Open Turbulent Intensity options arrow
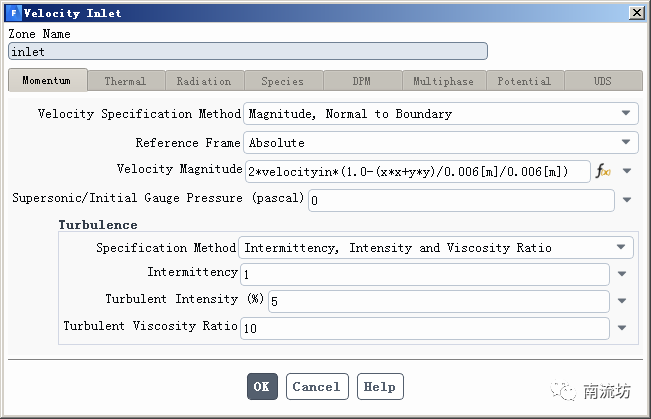Image resolution: width=651 pixels, height=419 pixels. click(622, 301)
